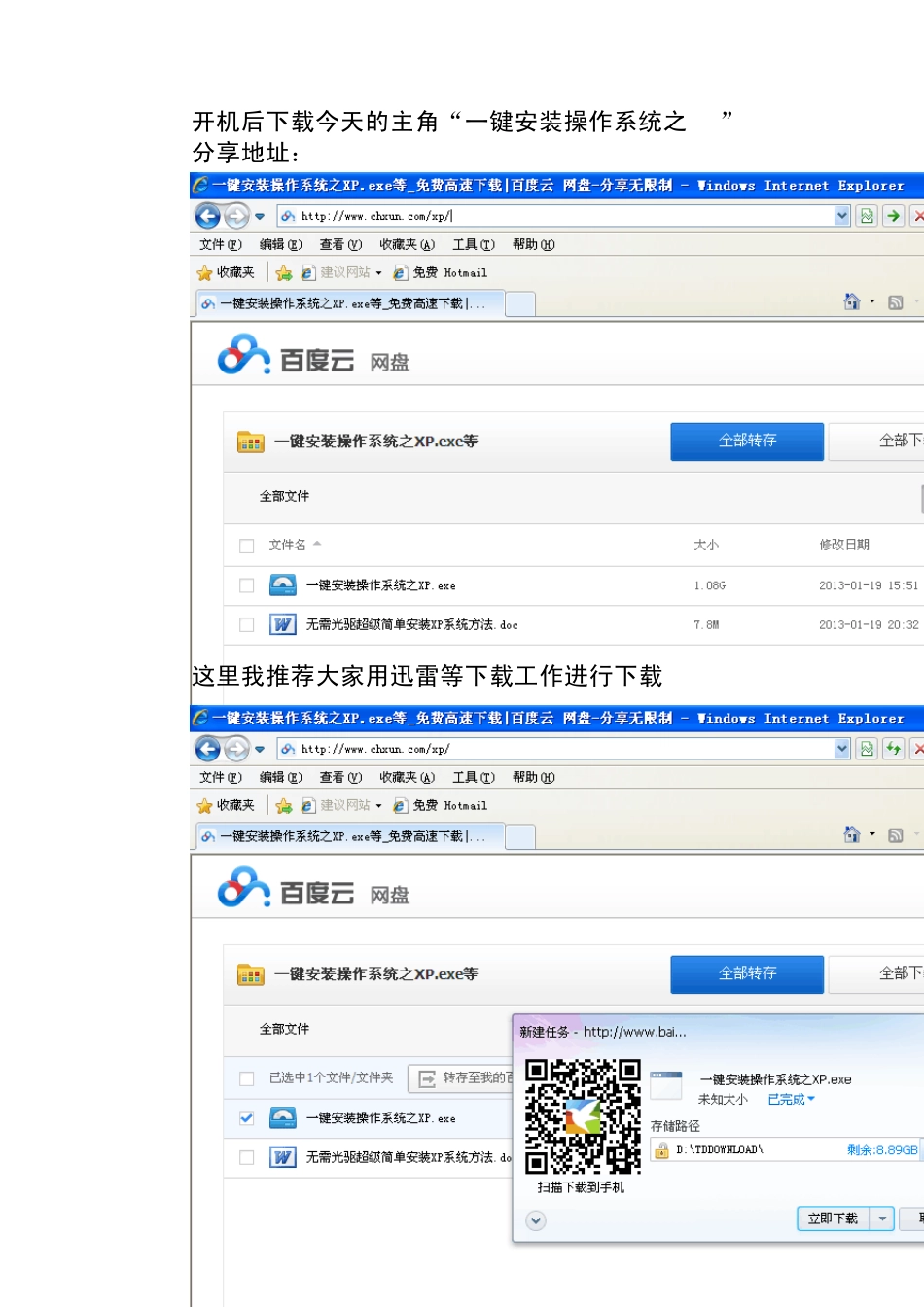
Task: Open 帮助(H) menu in lower browser window
Action: [534, 777]
